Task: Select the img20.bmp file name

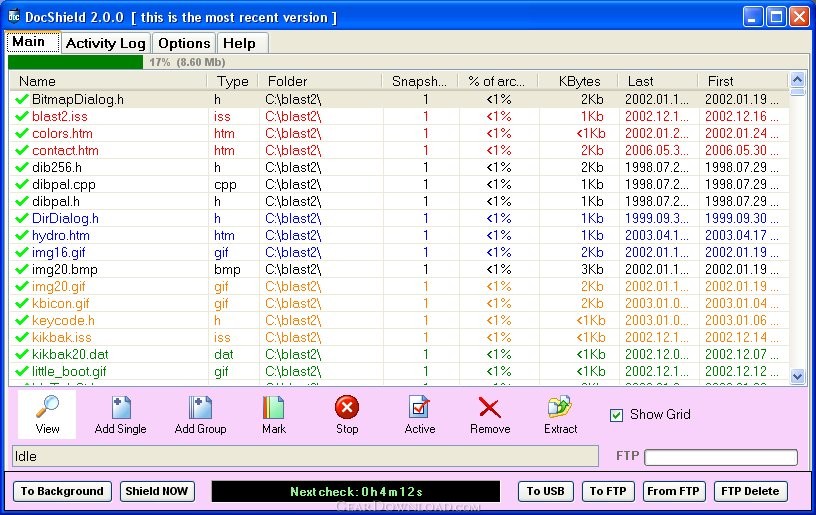Action: pyautogui.click(x=65, y=269)
